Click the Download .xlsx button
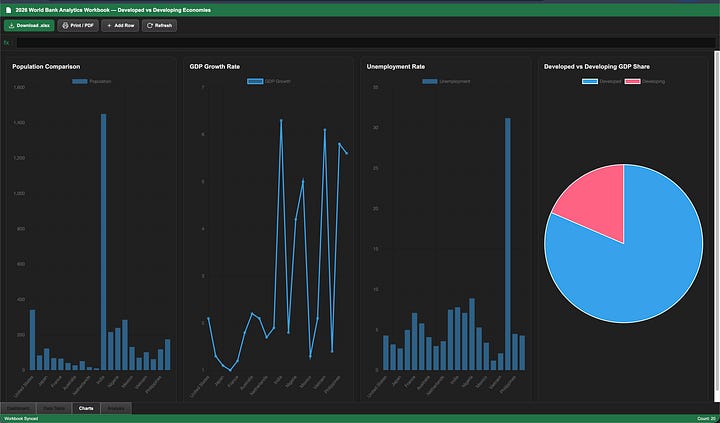Viewport: 720px width, 423px height. [29, 26]
